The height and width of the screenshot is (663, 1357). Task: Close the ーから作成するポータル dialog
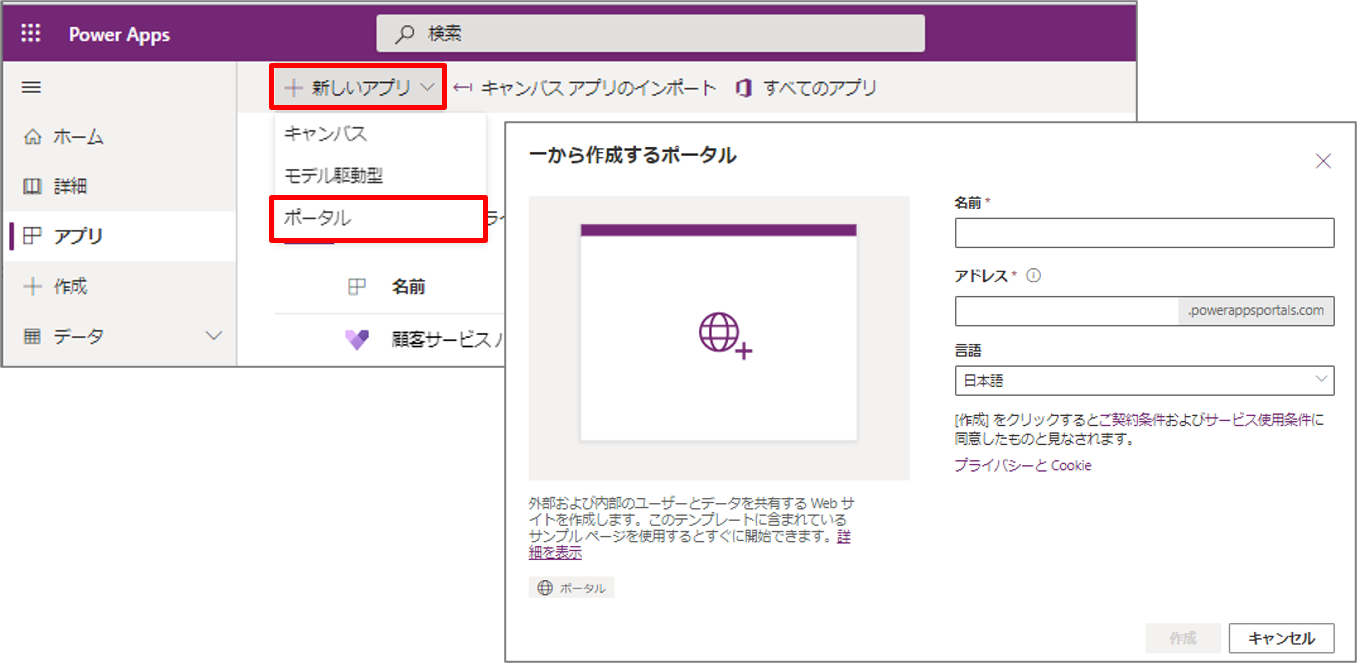[x=1323, y=161]
